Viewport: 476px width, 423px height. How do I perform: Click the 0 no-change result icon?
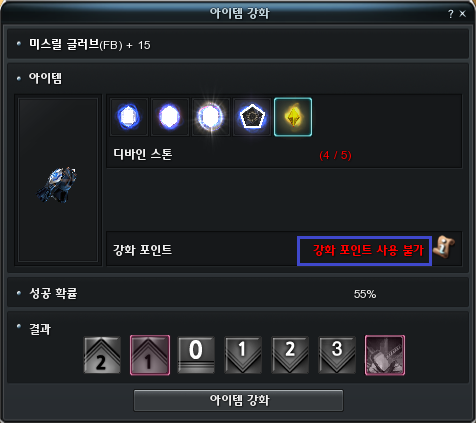click(x=196, y=355)
